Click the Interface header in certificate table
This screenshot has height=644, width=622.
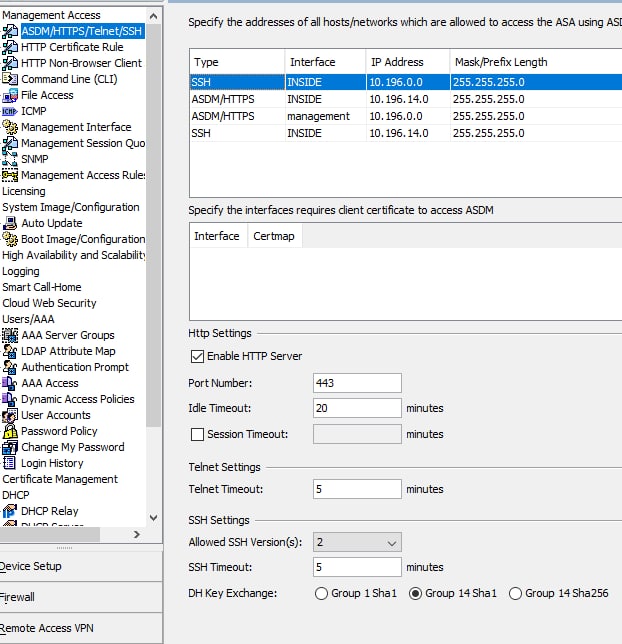217,236
